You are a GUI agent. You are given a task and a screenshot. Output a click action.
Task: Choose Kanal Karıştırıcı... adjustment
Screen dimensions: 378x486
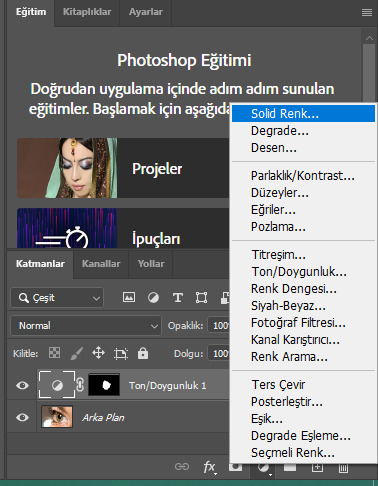click(x=303, y=340)
